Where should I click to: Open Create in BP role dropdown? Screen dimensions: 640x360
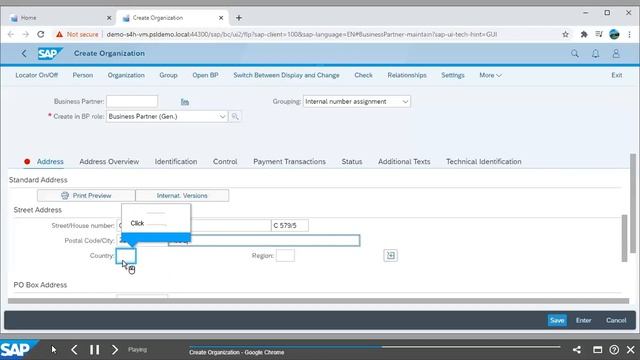tap(167, 116)
